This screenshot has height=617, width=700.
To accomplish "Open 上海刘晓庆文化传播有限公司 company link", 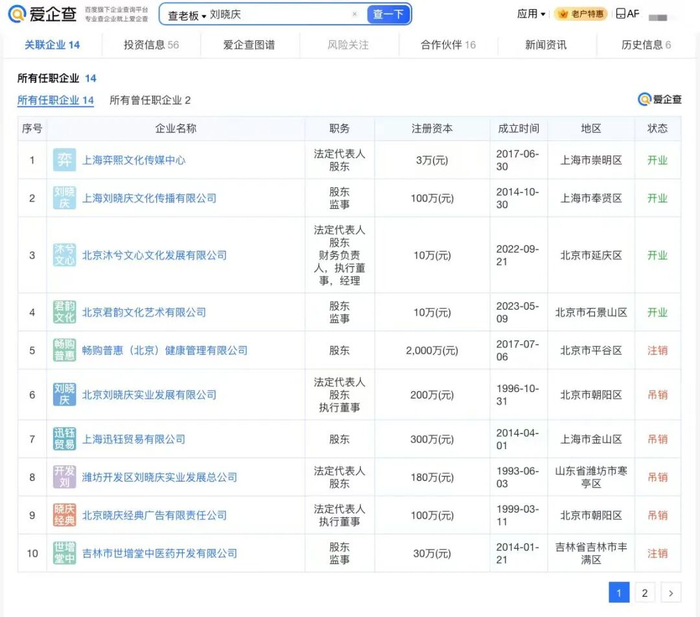I will click(149, 198).
